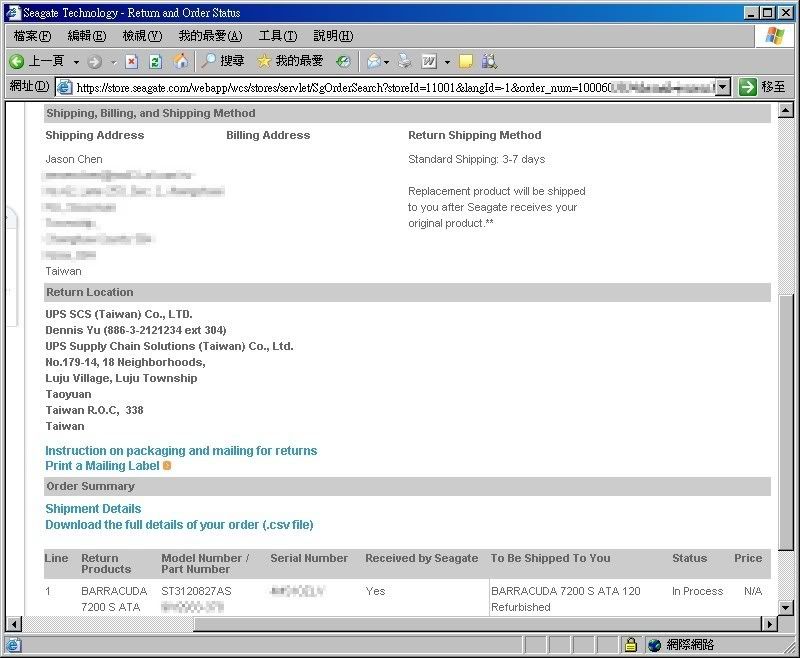The image size is (800, 658).
Task: Click the 'BARRACUDA 7200 S ATA 120' replacement text
Action: [x=565, y=591]
